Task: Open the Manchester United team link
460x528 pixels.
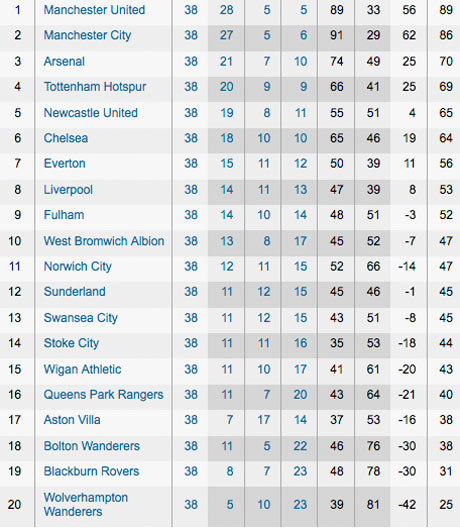Action: (x=94, y=10)
